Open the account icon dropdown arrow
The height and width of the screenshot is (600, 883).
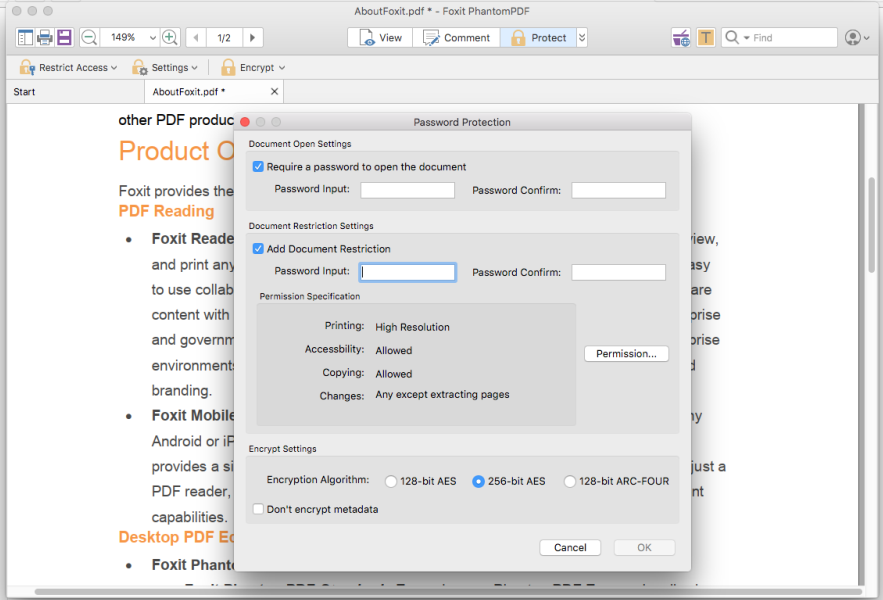point(867,38)
